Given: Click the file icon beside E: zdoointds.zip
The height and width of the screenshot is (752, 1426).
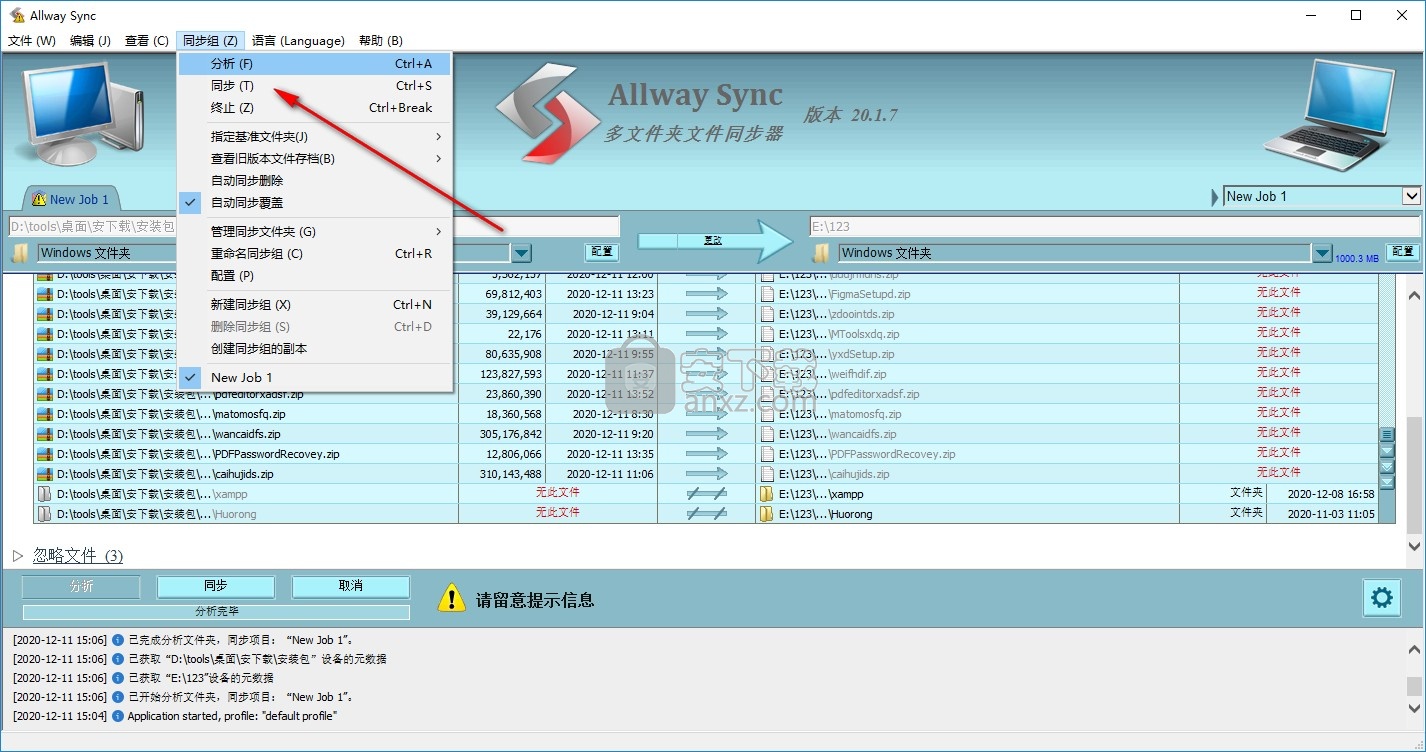Looking at the screenshot, I should (x=767, y=314).
